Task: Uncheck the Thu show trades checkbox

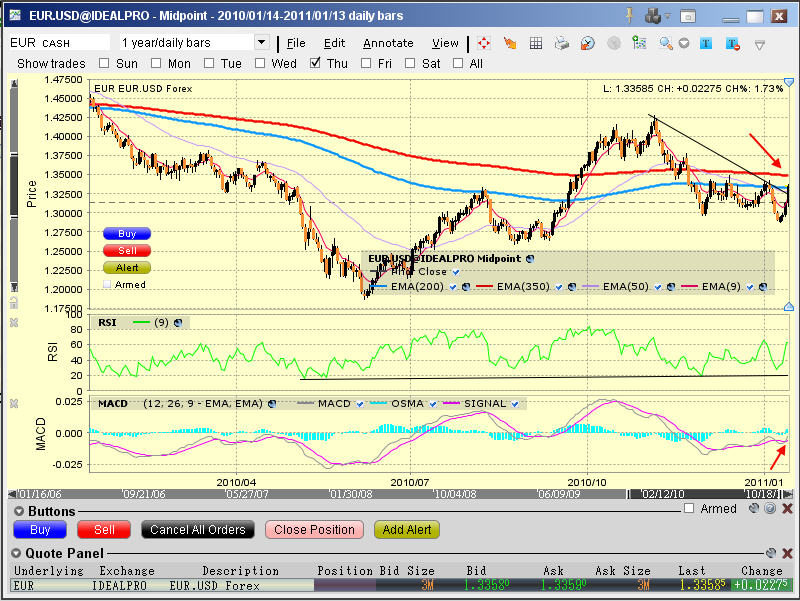Action: click(x=316, y=63)
